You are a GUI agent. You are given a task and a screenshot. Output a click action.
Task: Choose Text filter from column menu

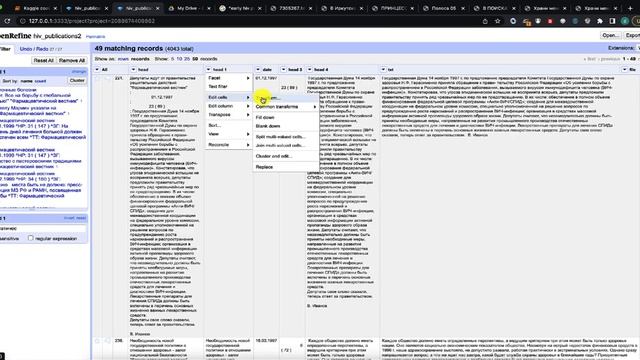click(x=229, y=87)
